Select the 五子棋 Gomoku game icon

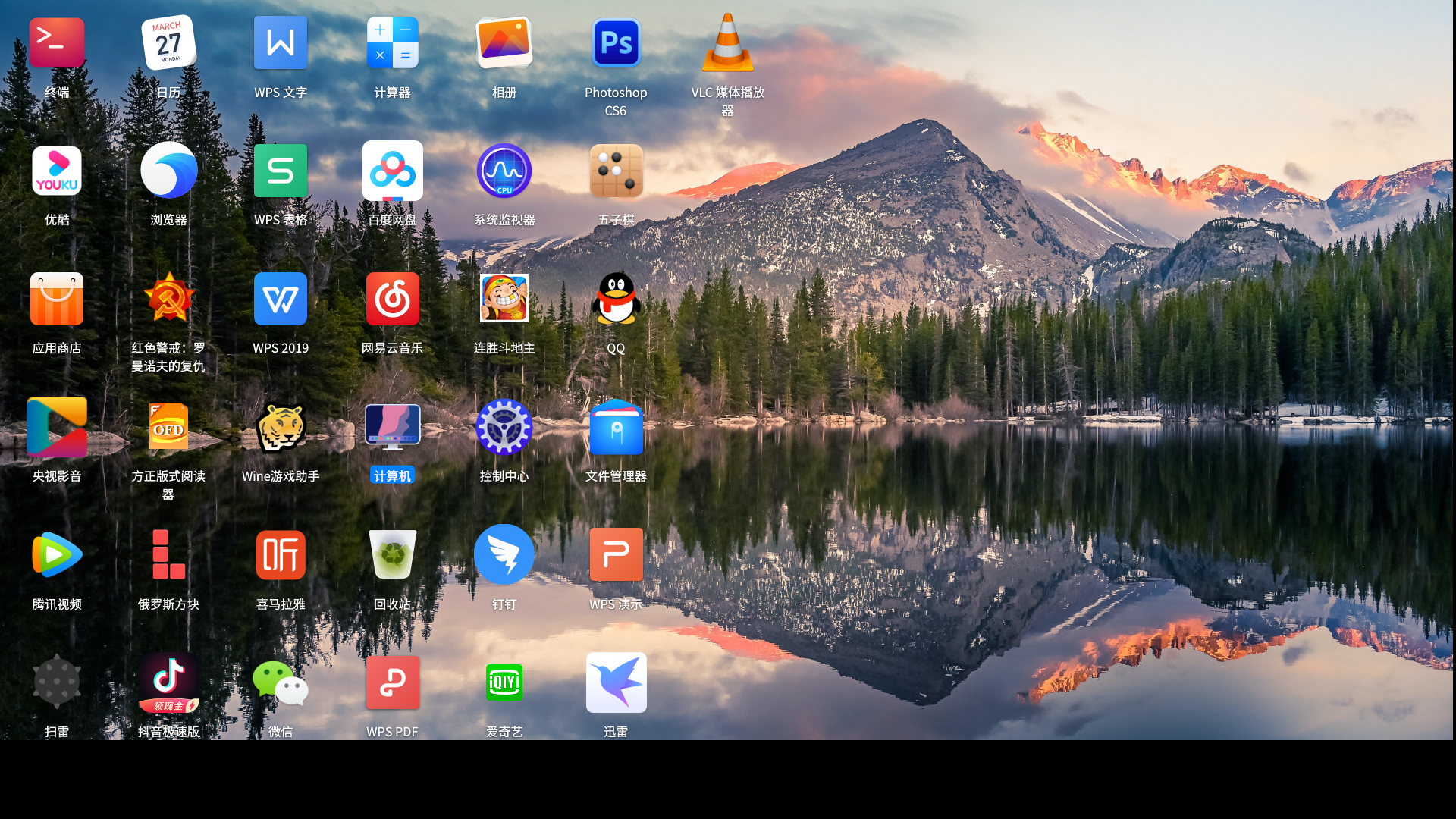click(x=616, y=171)
